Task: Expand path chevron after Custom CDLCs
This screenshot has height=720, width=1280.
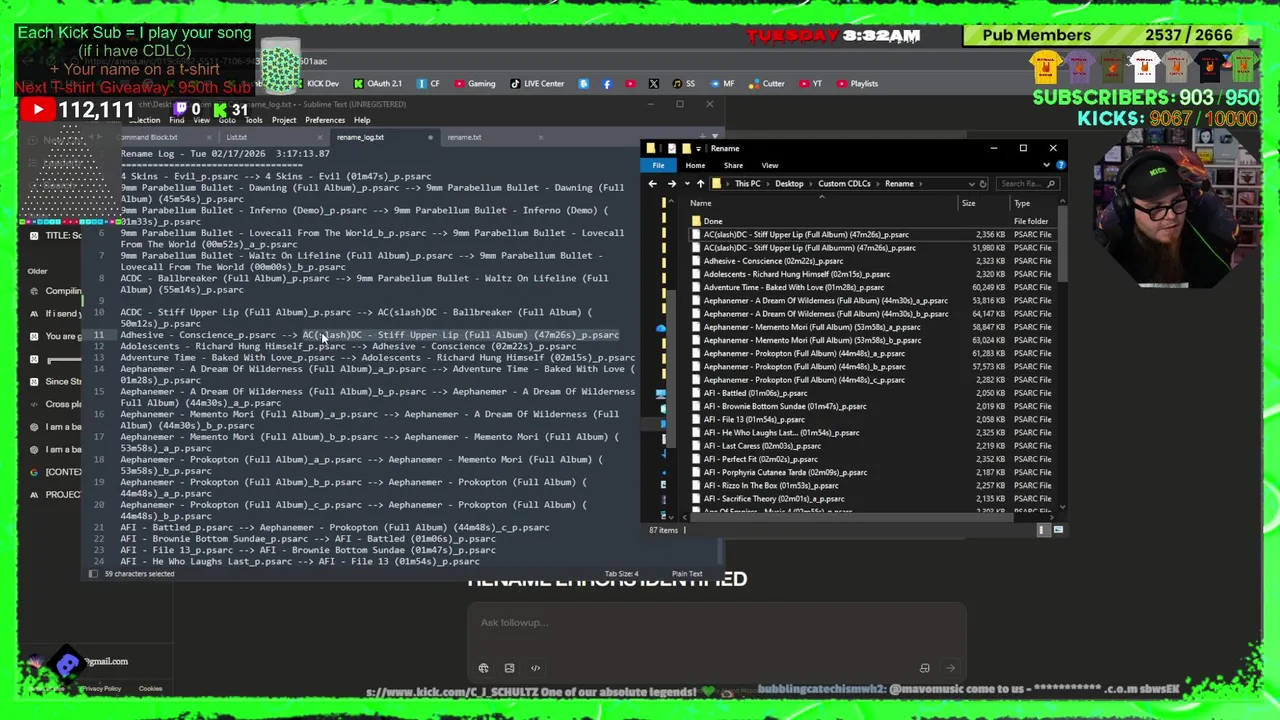Action: click(878, 184)
